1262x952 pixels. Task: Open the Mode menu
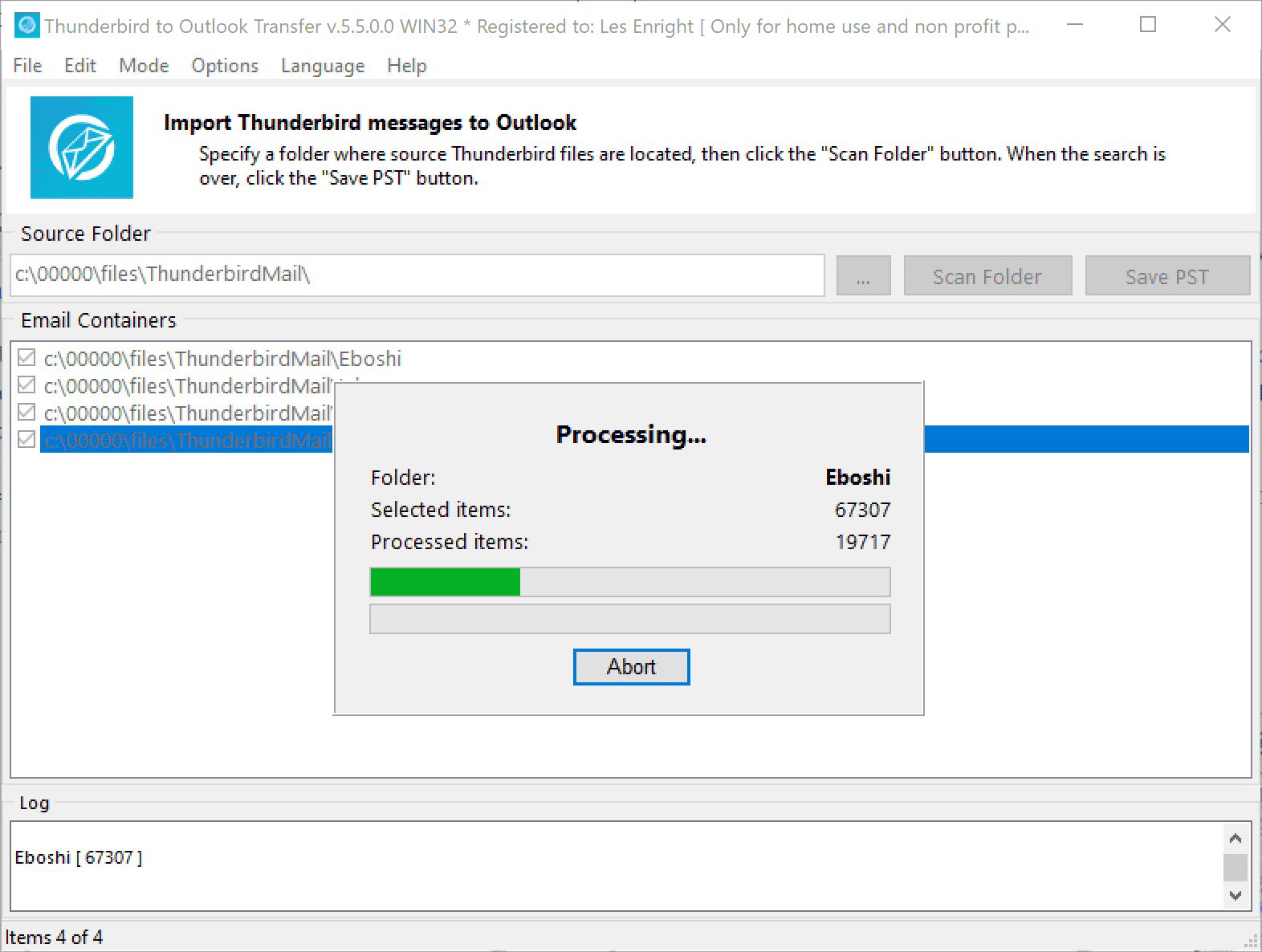[144, 66]
